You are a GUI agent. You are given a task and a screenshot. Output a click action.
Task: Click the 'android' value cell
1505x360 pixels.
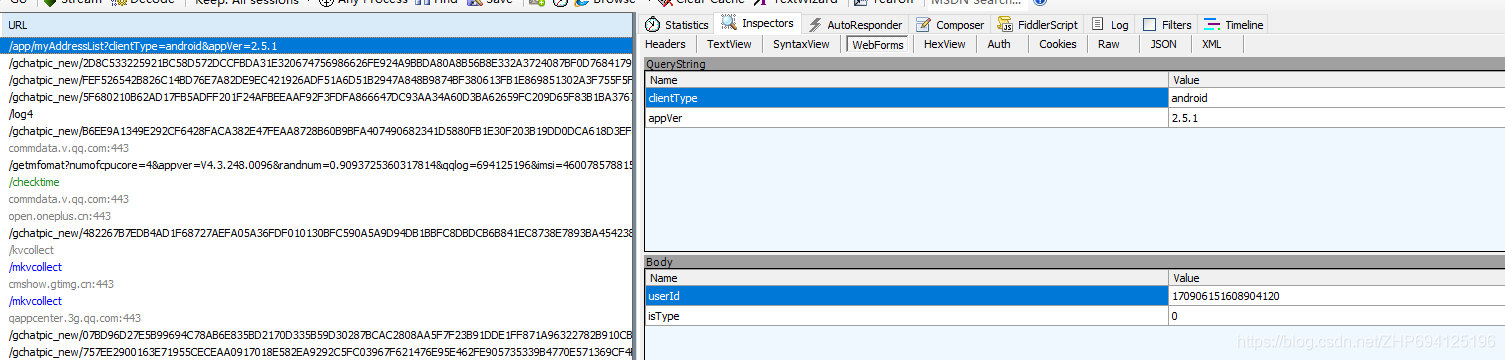(1336, 98)
